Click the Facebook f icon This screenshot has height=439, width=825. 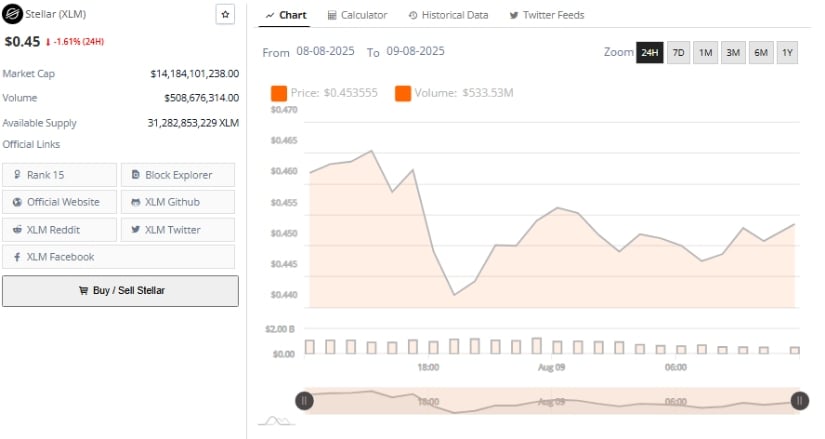tap(17, 257)
